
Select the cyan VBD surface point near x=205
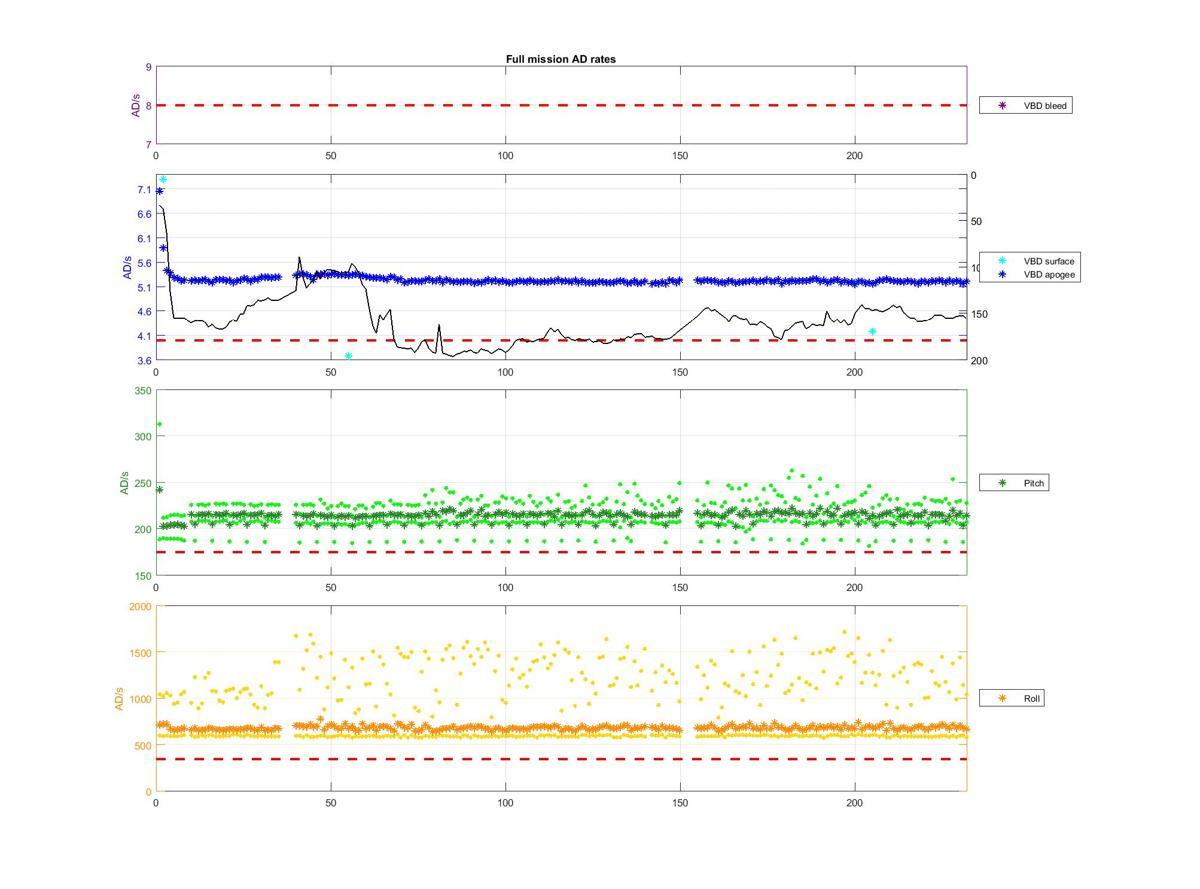872,331
